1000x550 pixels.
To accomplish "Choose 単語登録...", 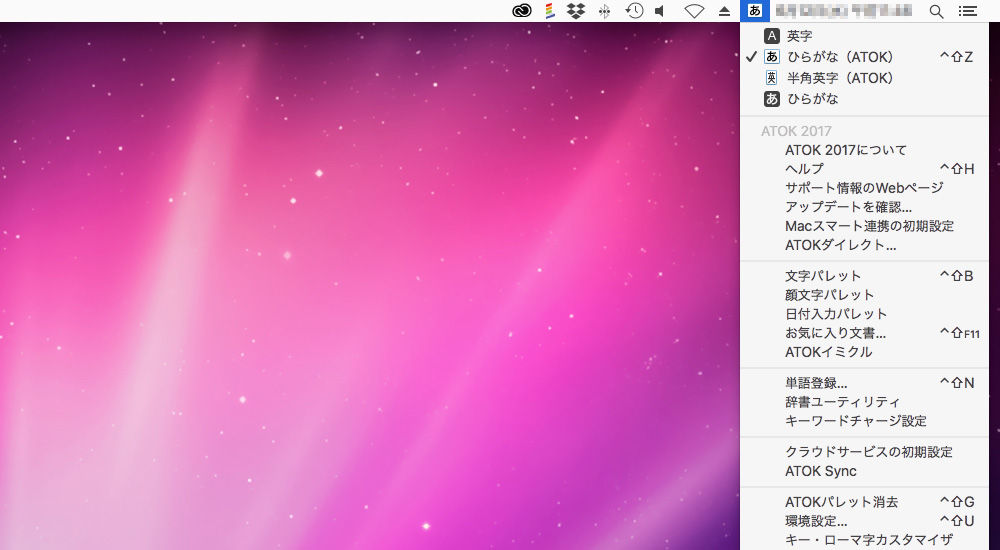I will [x=864, y=383].
